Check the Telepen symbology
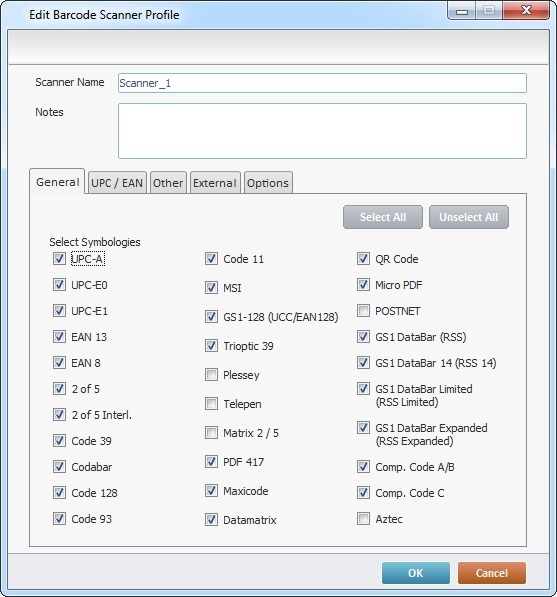 pyautogui.click(x=211, y=404)
